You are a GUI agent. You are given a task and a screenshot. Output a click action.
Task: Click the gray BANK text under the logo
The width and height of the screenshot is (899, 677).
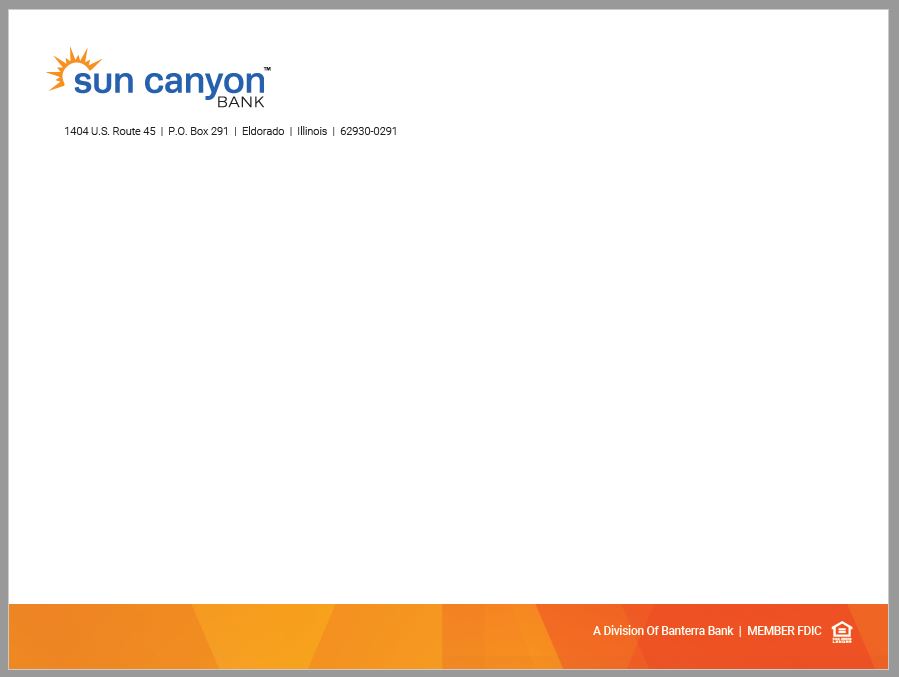pyautogui.click(x=241, y=102)
